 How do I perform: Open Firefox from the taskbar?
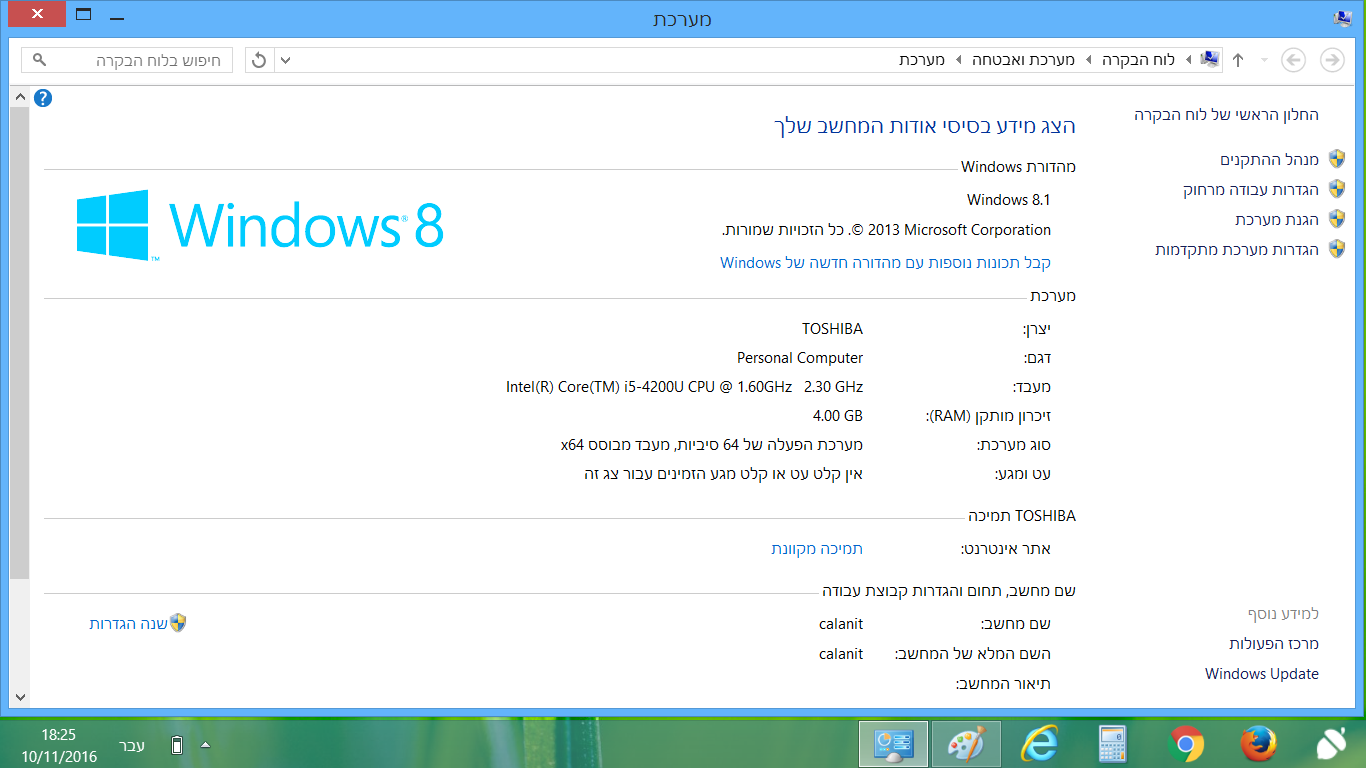(1258, 744)
